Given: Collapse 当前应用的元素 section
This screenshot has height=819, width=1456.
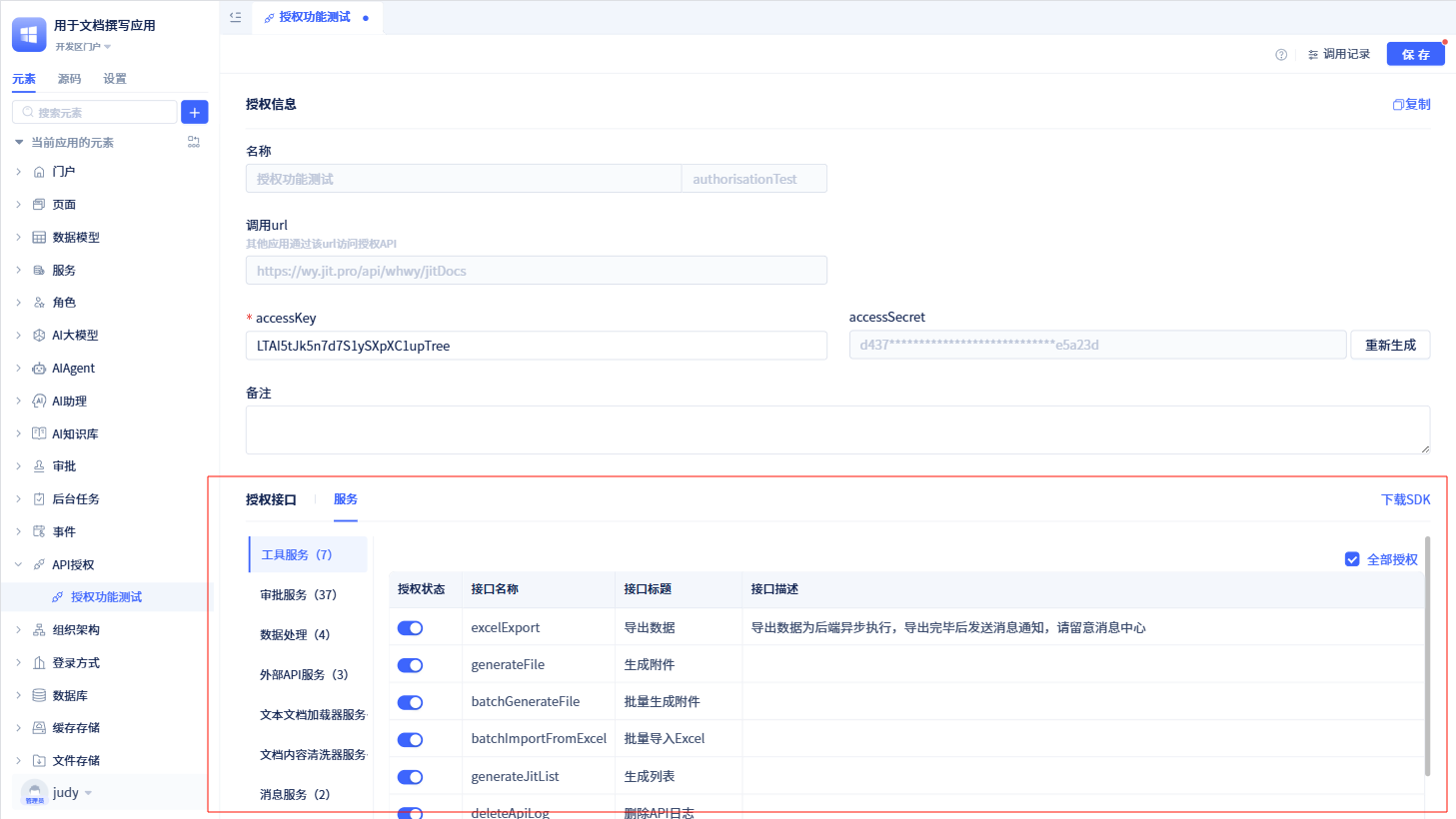Looking at the screenshot, I should tap(18, 142).
